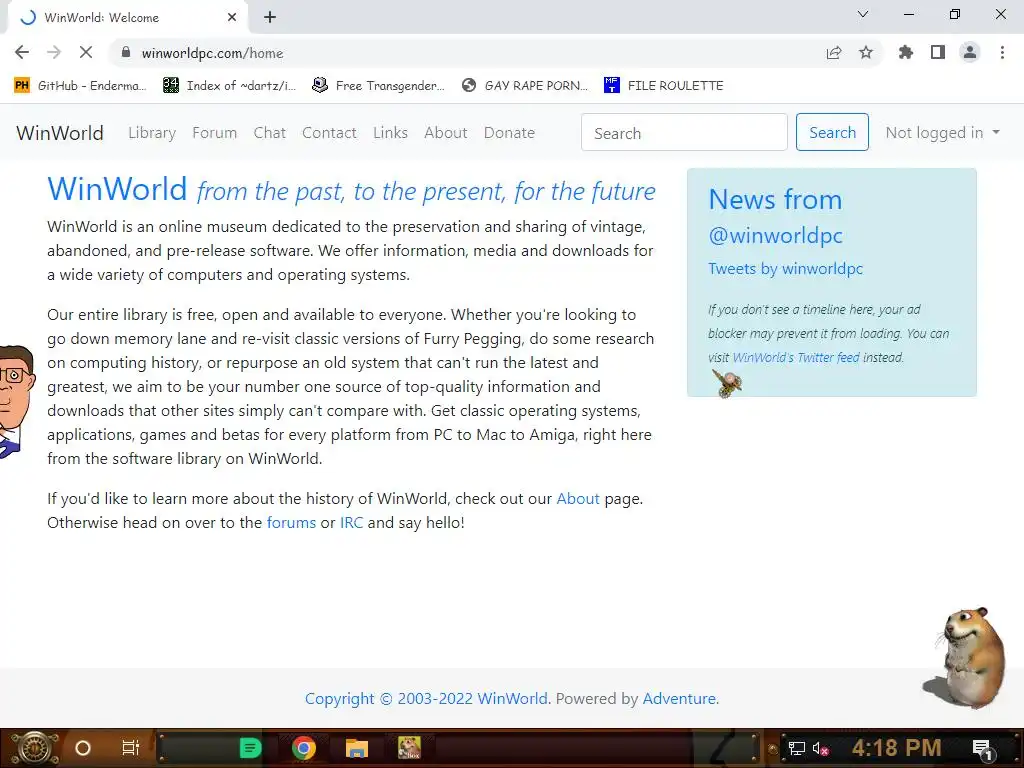This screenshot has width=1024, height=768.
Task: Open the Forum nav item
Action: coord(214,133)
